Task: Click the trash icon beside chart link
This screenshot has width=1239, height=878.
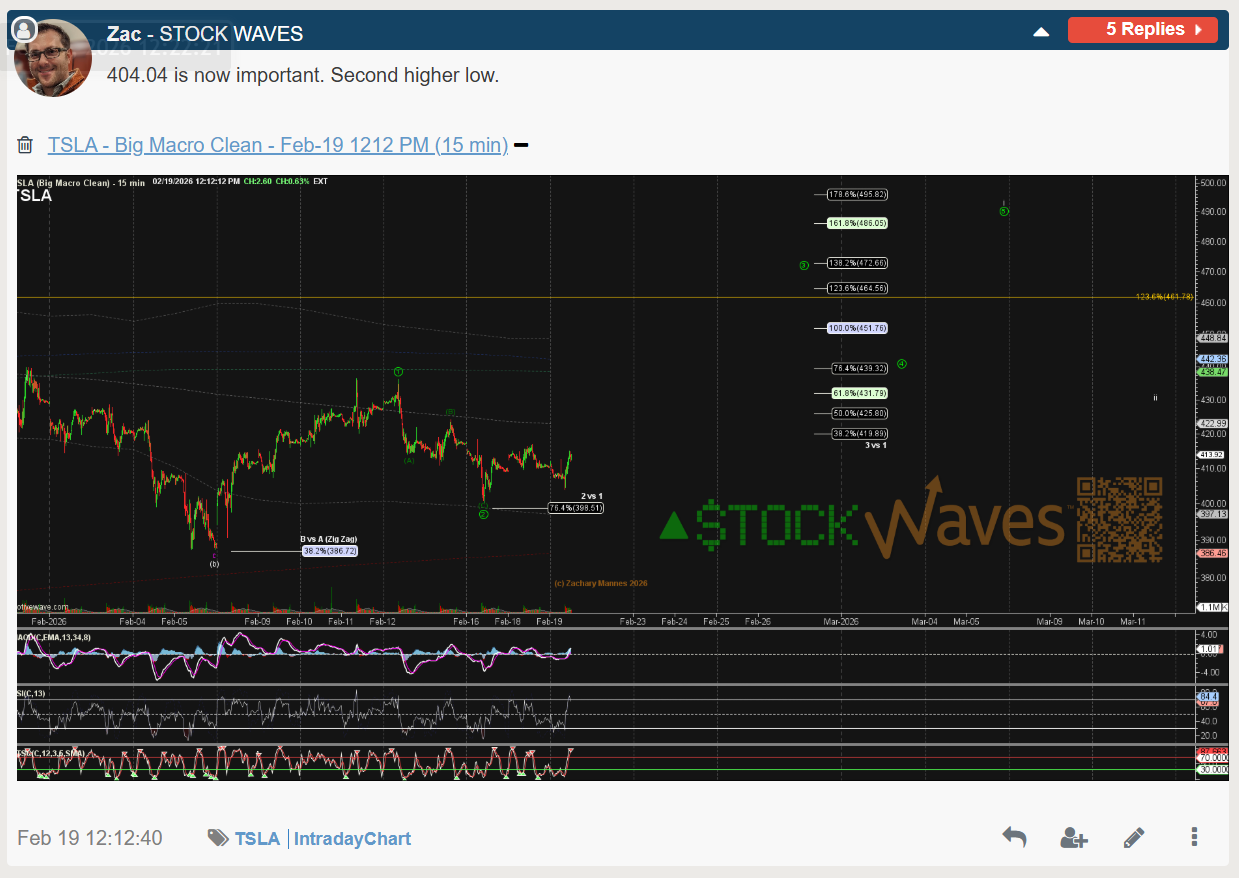Action: coord(26,146)
